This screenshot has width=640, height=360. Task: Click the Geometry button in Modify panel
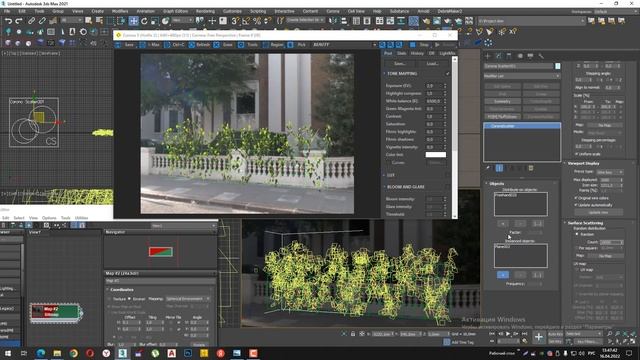(502, 101)
